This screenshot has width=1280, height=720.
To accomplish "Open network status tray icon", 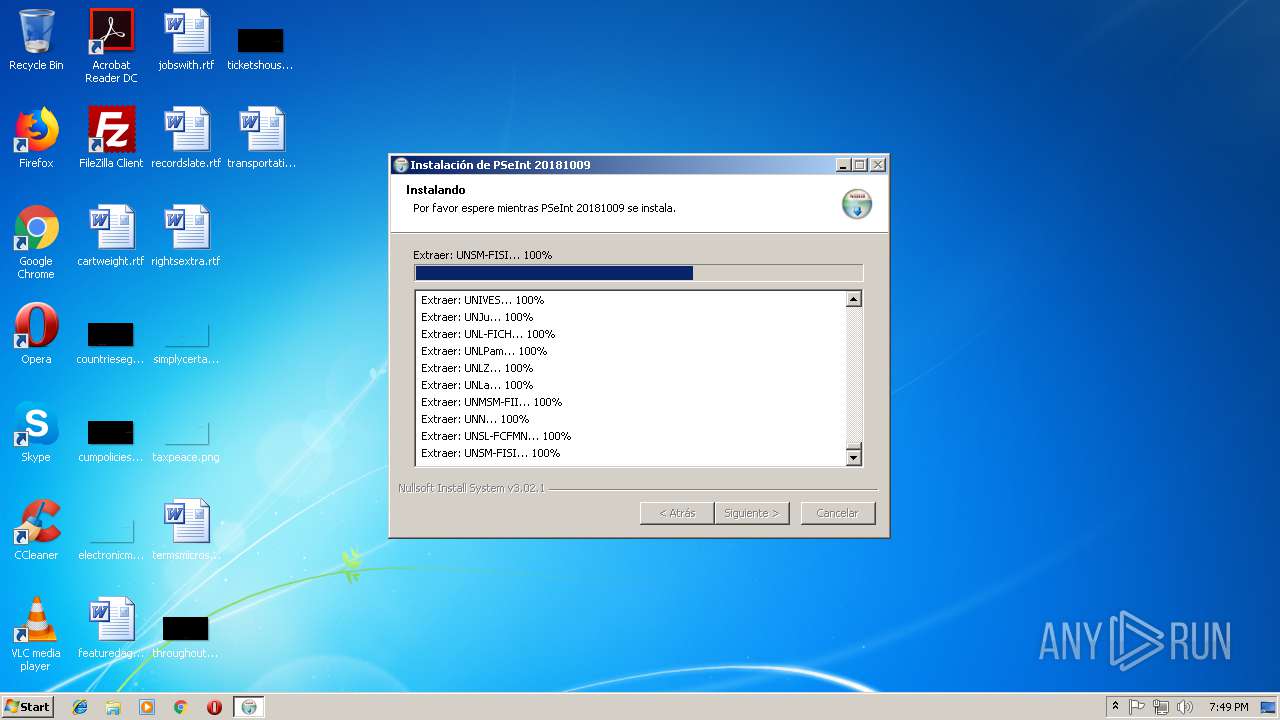I will coord(1161,707).
